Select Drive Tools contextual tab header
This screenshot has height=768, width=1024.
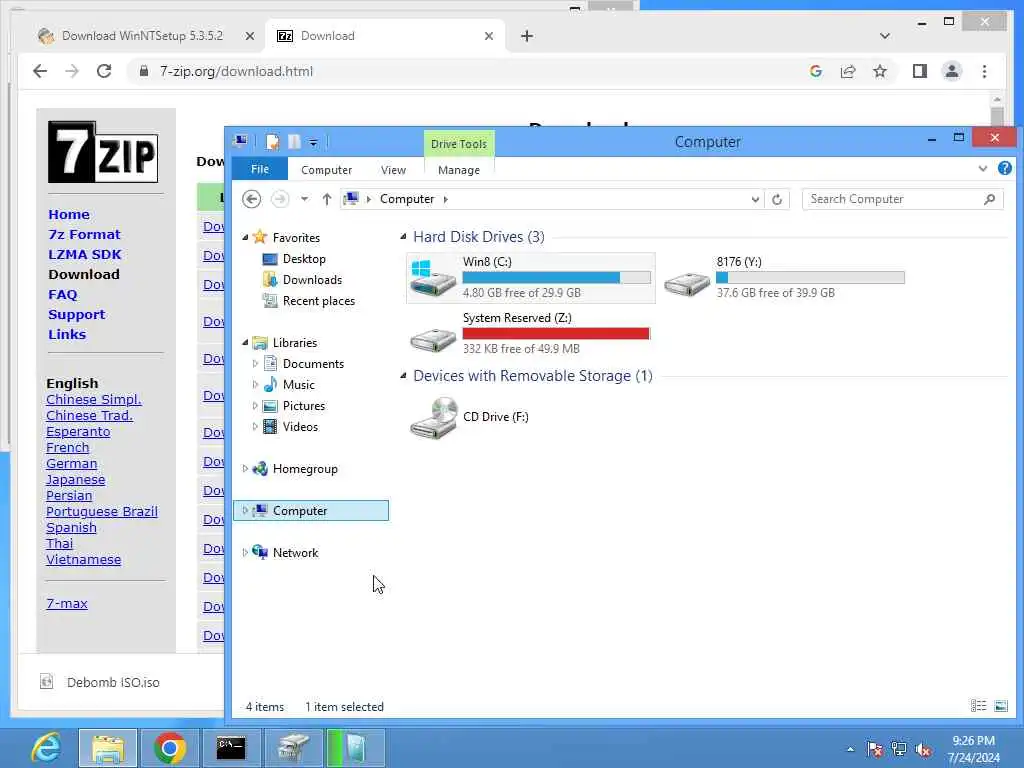(459, 144)
